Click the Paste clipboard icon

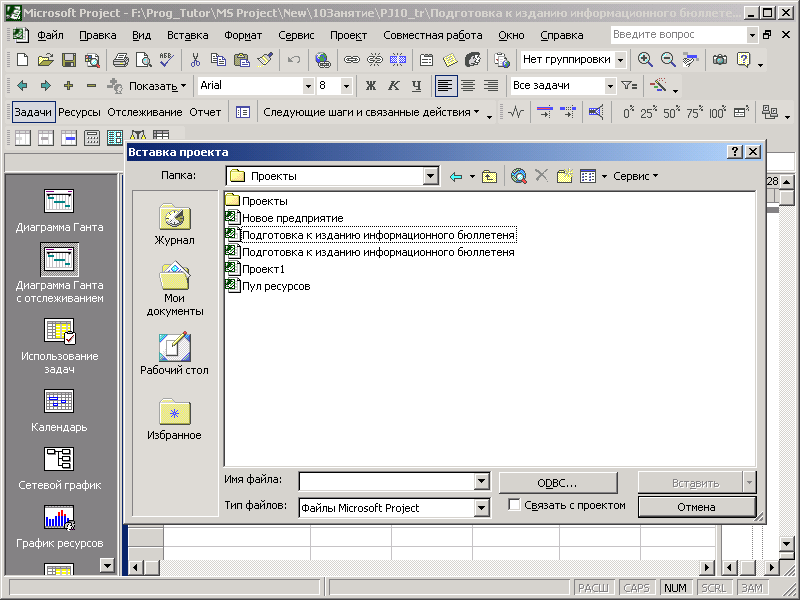pos(241,60)
